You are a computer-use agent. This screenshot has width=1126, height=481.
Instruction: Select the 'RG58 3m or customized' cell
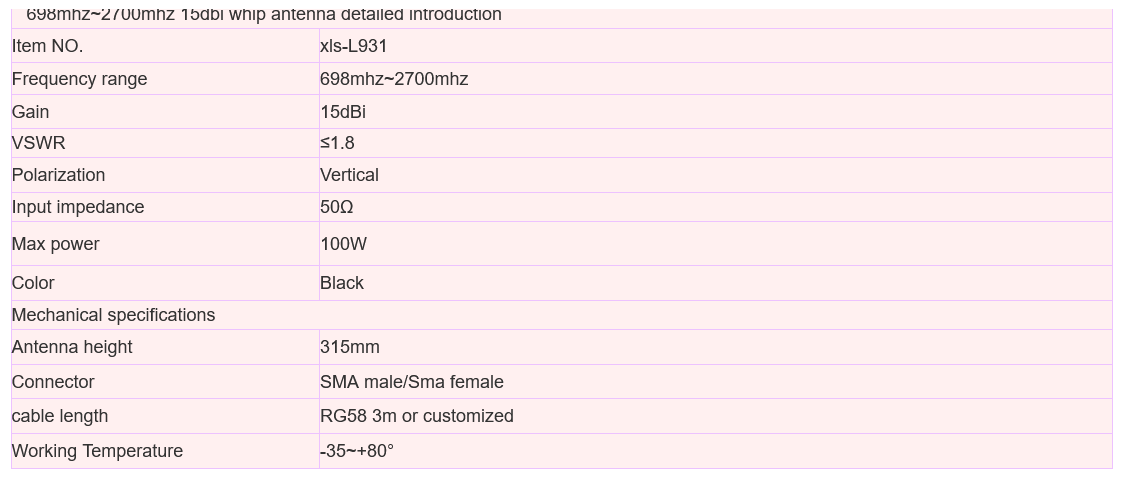[x=715, y=416]
